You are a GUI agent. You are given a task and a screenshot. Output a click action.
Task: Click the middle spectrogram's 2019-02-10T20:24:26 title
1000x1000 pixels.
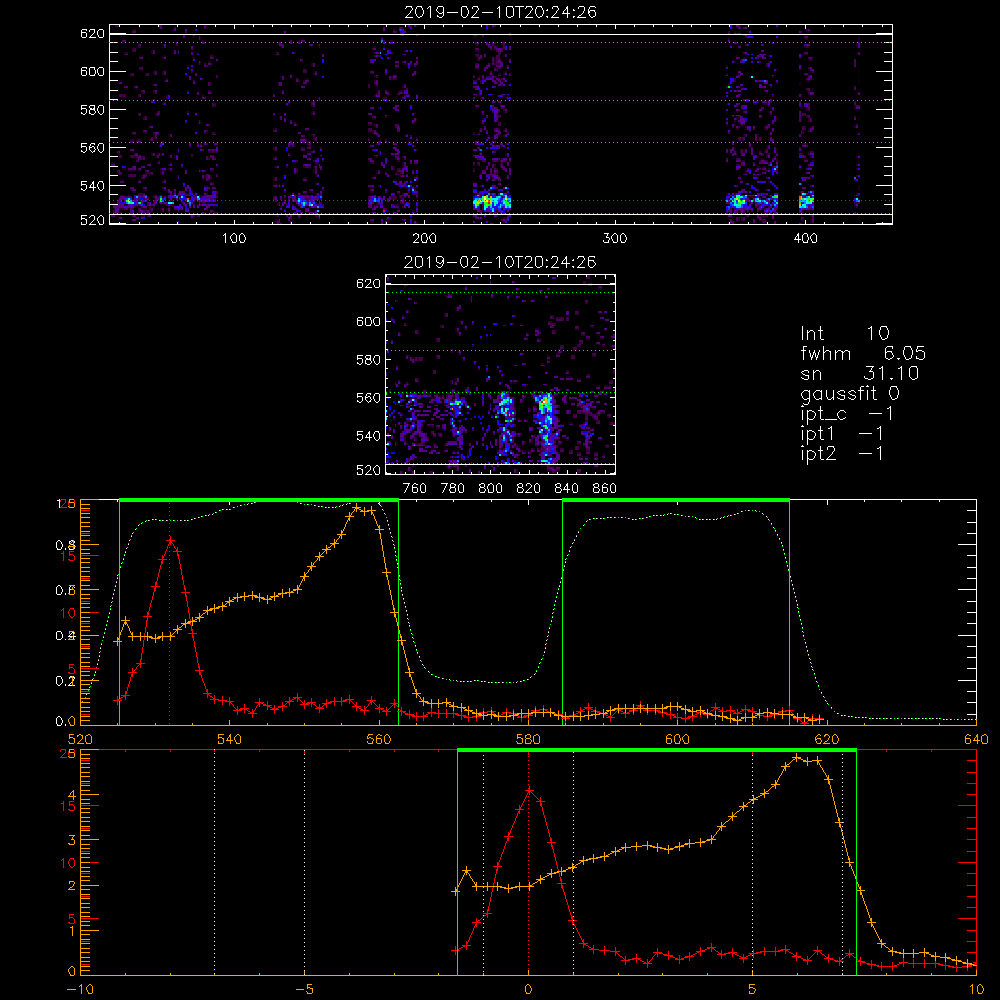click(x=500, y=262)
